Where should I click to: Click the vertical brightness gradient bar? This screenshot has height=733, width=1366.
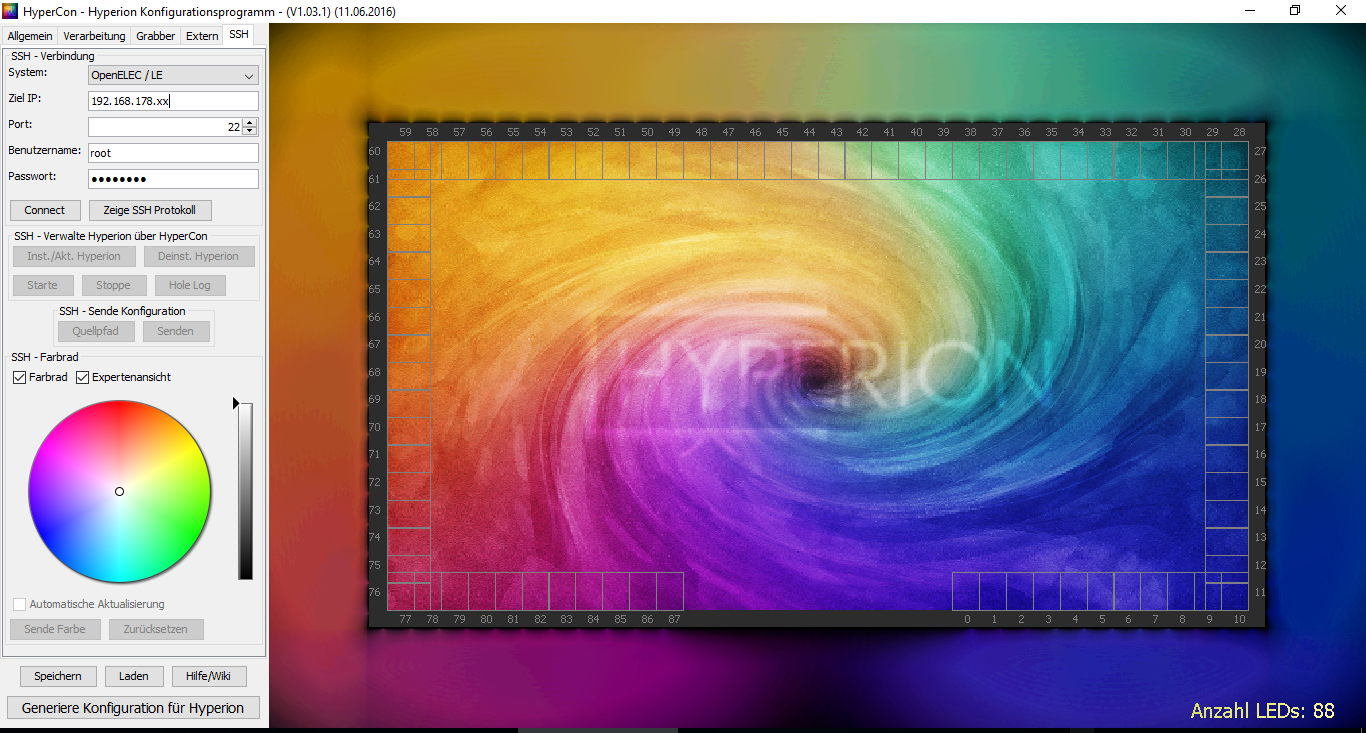coord(245,491)
